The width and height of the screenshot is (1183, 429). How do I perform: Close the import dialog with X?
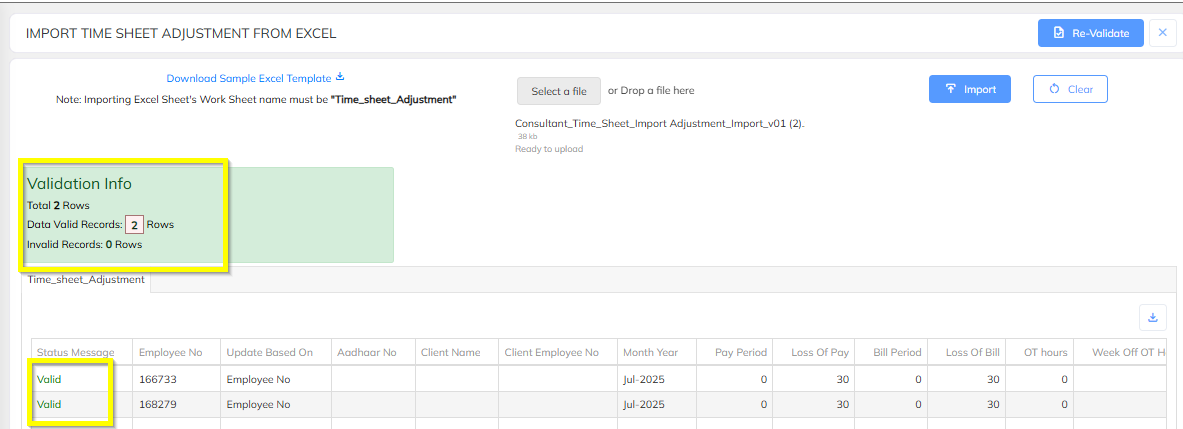coord(1163,33)
